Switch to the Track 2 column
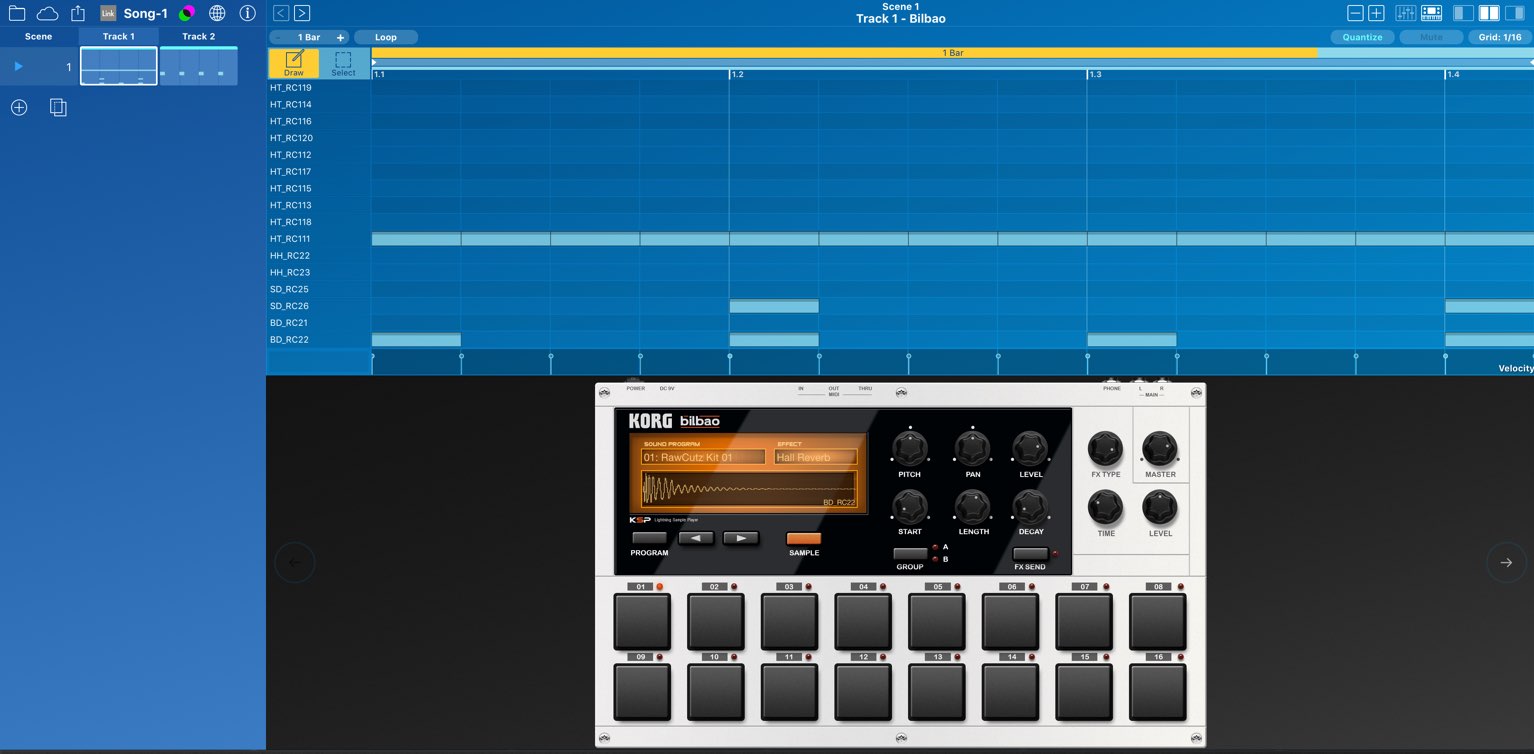1534x754 pixels. (x=198, y=36)
